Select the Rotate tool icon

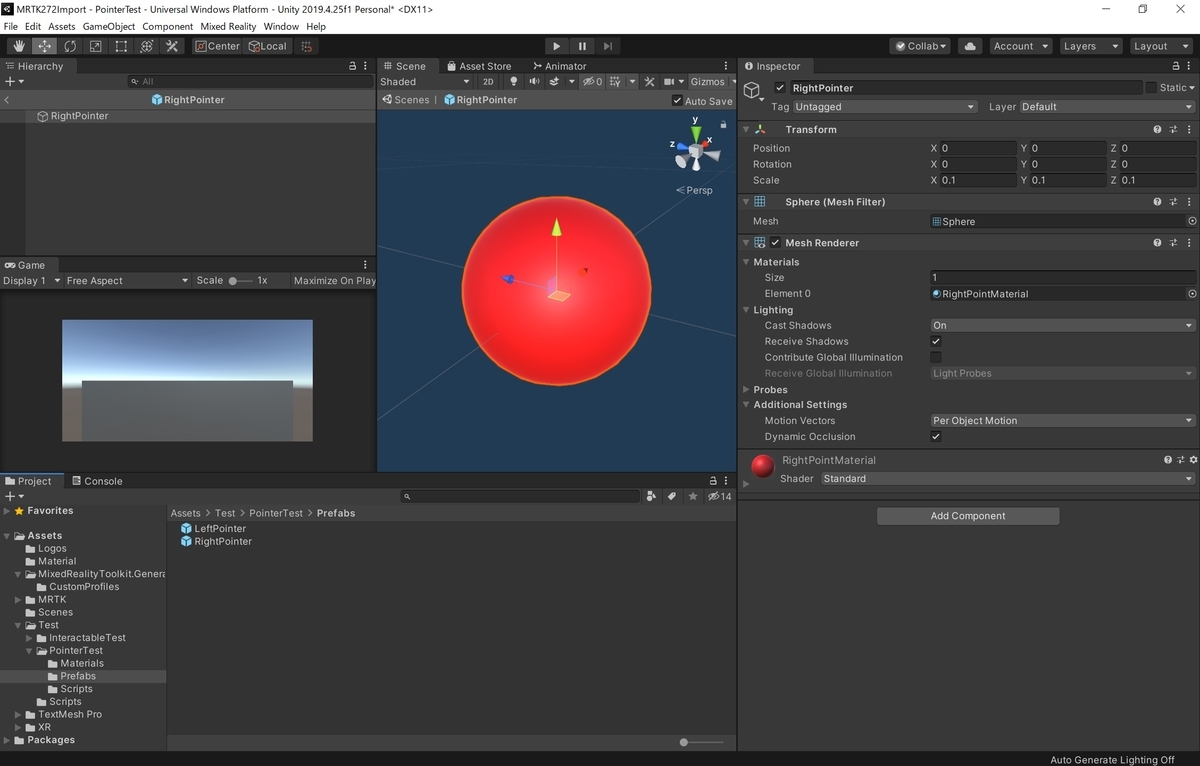click(x=70, y=46)
